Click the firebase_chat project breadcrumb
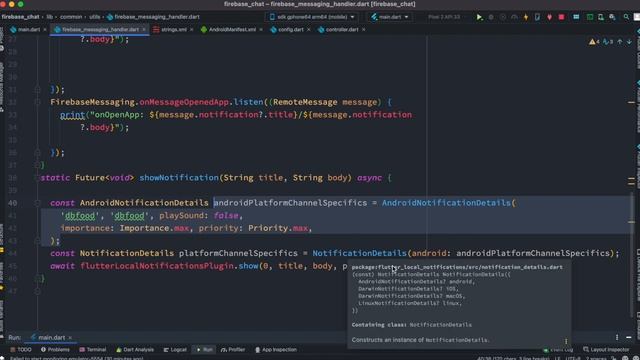The height and width of the screenshot is (360, 640). pos(20,17)
